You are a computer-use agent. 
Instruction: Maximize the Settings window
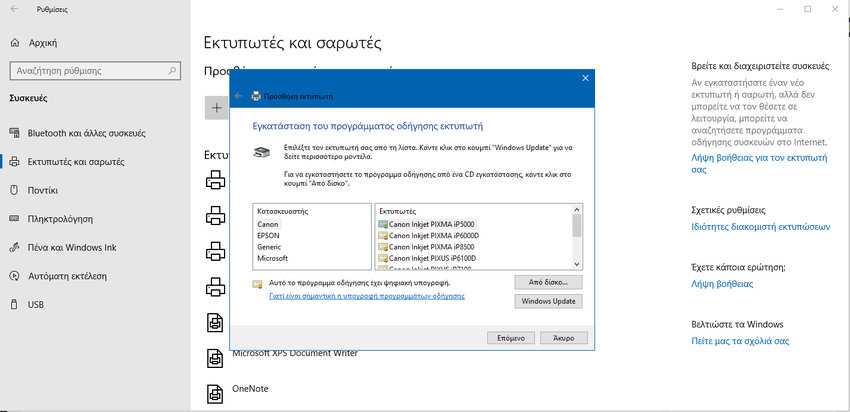tap(808, 9)
